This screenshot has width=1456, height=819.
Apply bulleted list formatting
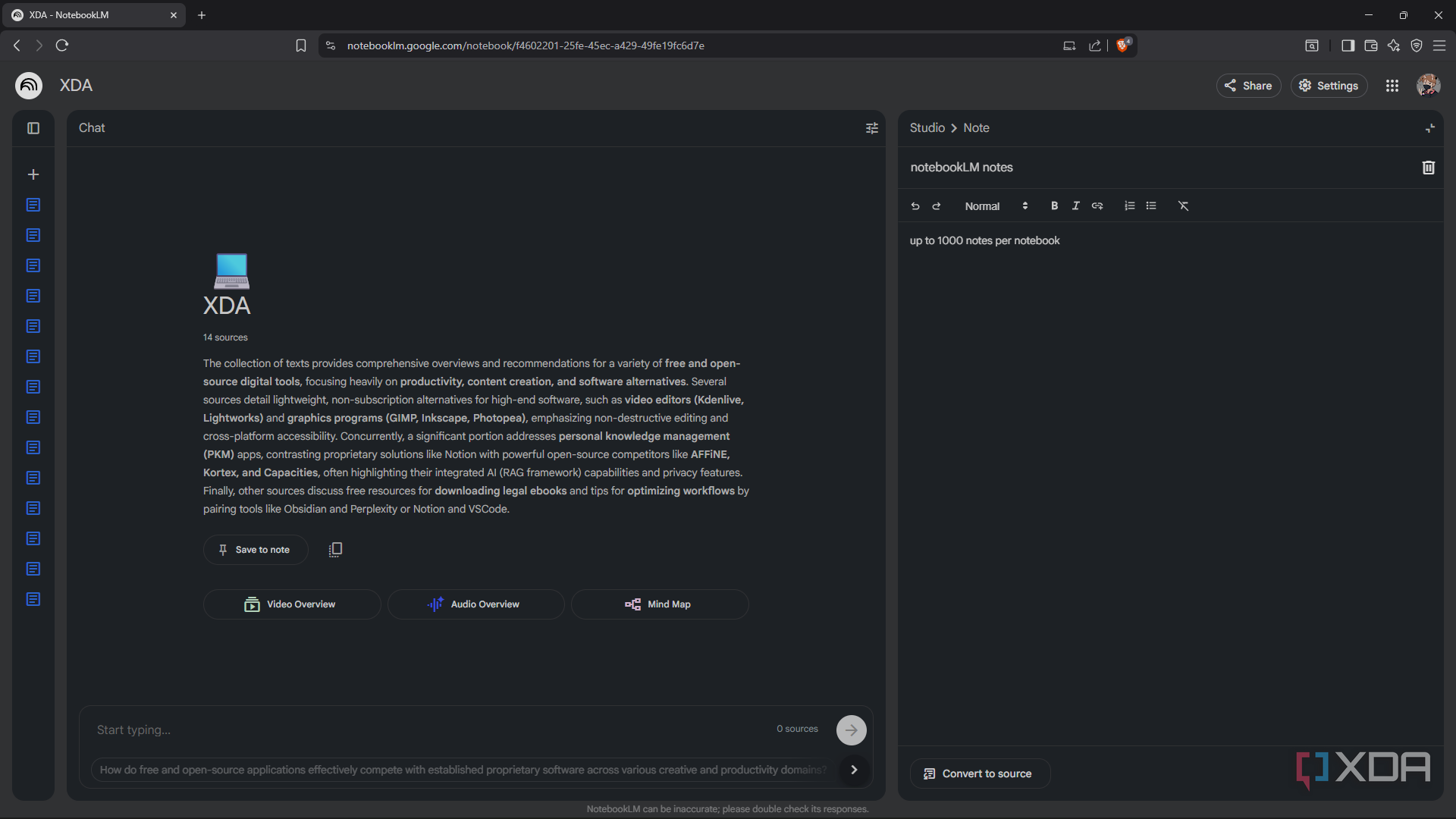[x=1151, y=206]
